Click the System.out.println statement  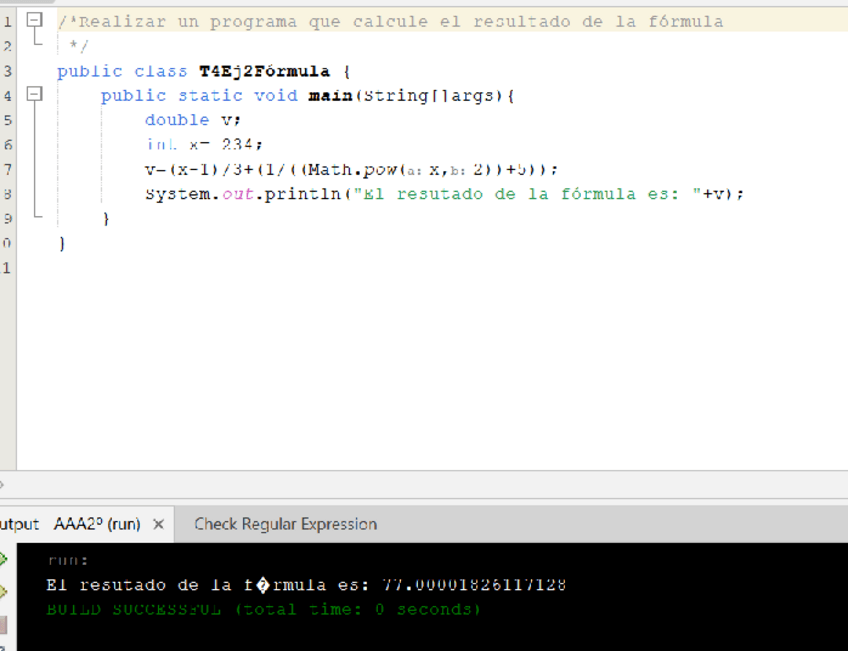pyautogui.click(x=445, y=194)
